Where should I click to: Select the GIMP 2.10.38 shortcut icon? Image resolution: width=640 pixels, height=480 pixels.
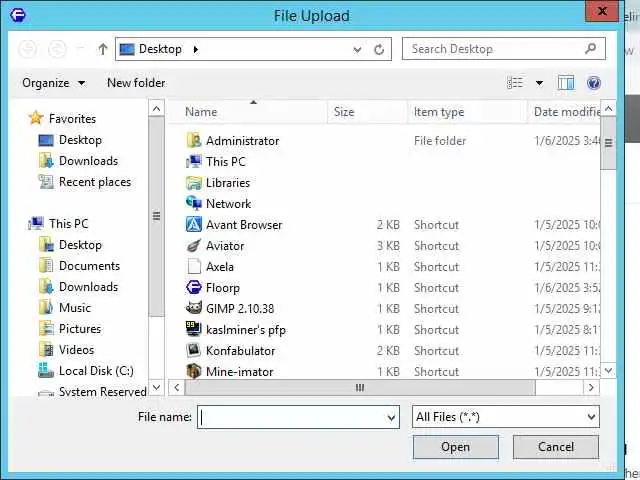click(194, 308)
